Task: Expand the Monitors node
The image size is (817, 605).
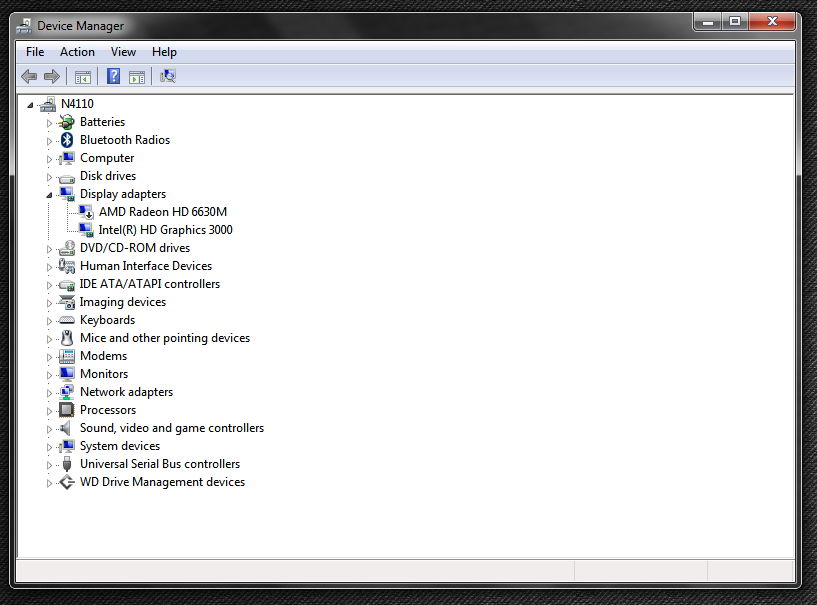Action: pyautogui.click(x=49, y=375)
